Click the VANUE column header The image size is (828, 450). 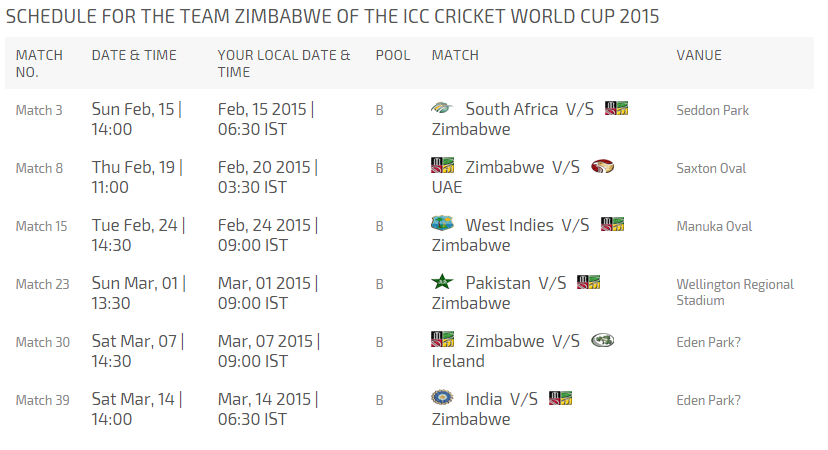(699, 55)
